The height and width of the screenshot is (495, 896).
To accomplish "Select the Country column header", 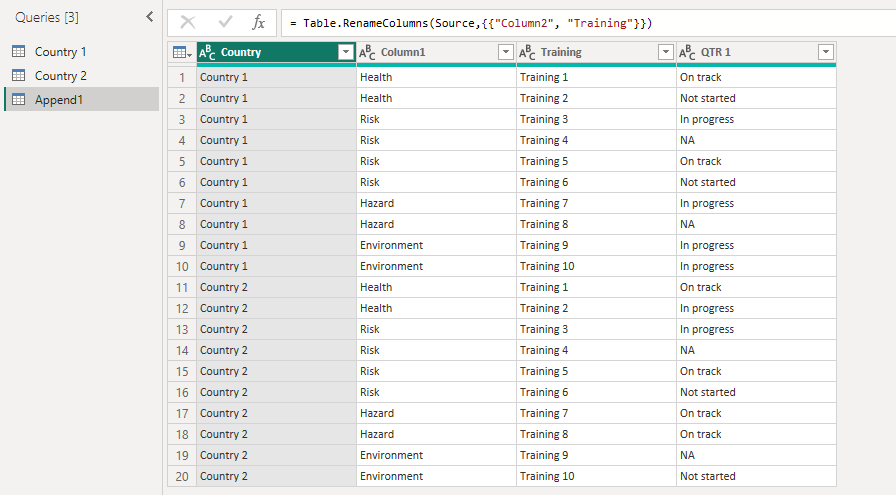I will pyautogui.click(x=276, y=53).
